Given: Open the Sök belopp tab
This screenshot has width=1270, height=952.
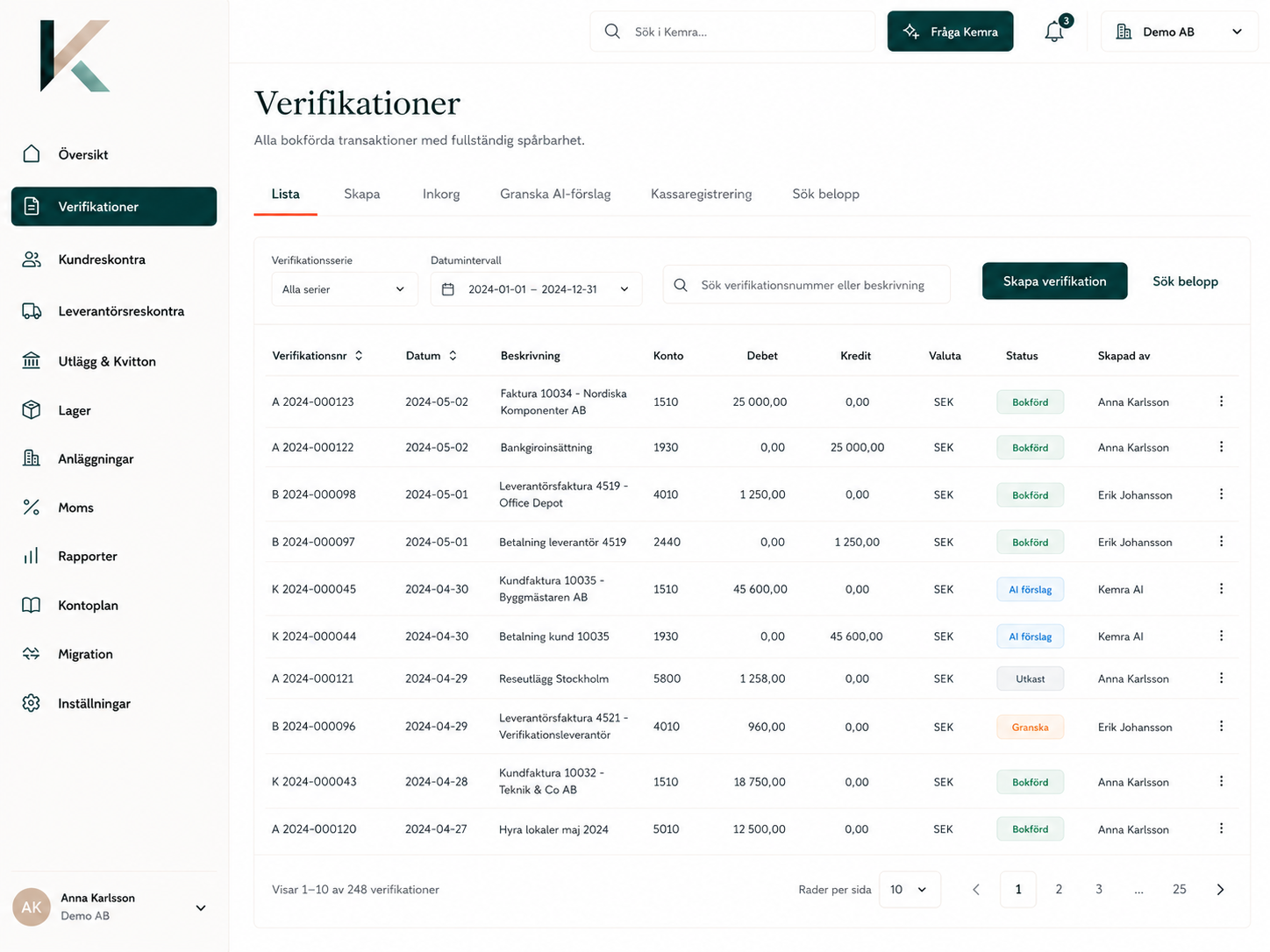Looking at the screenshot, I should point(826,194).
